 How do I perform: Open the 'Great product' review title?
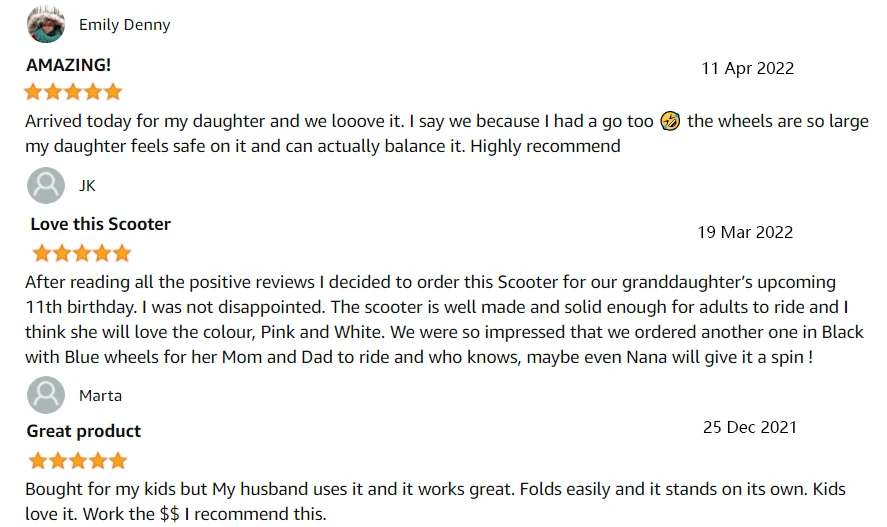(85, 431)
